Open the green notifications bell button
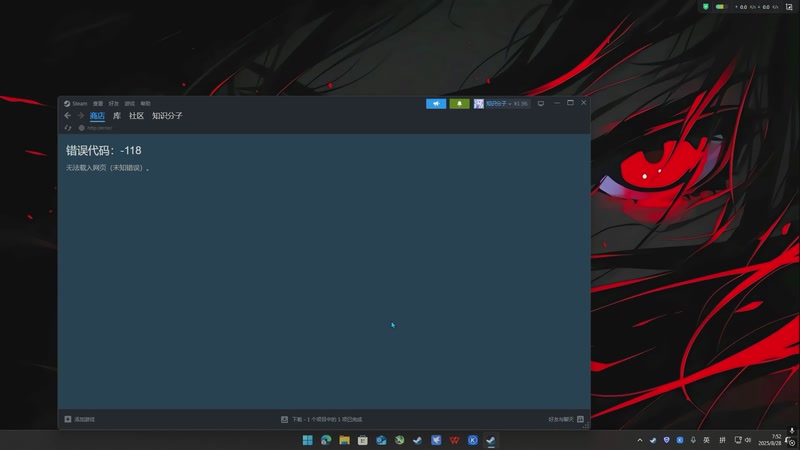 click(x=459, y=104)
